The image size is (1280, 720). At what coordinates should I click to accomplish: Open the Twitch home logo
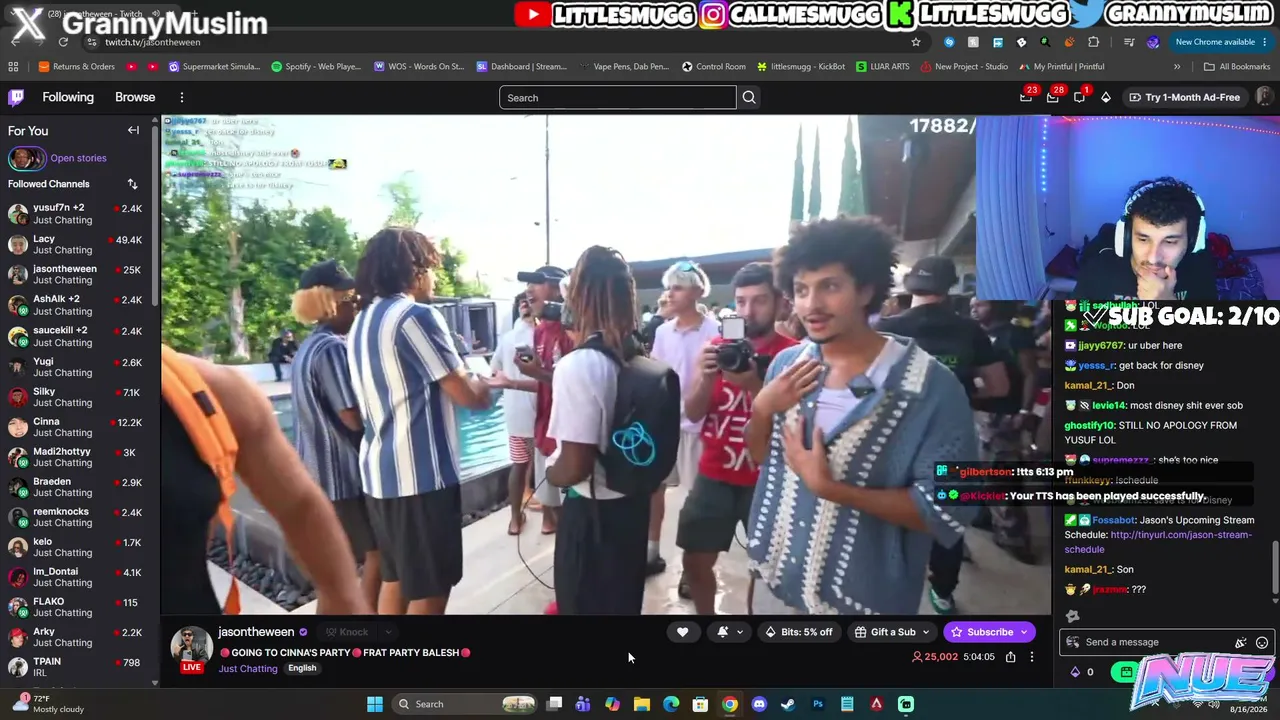pyautogui.click(x=16, y=97)
